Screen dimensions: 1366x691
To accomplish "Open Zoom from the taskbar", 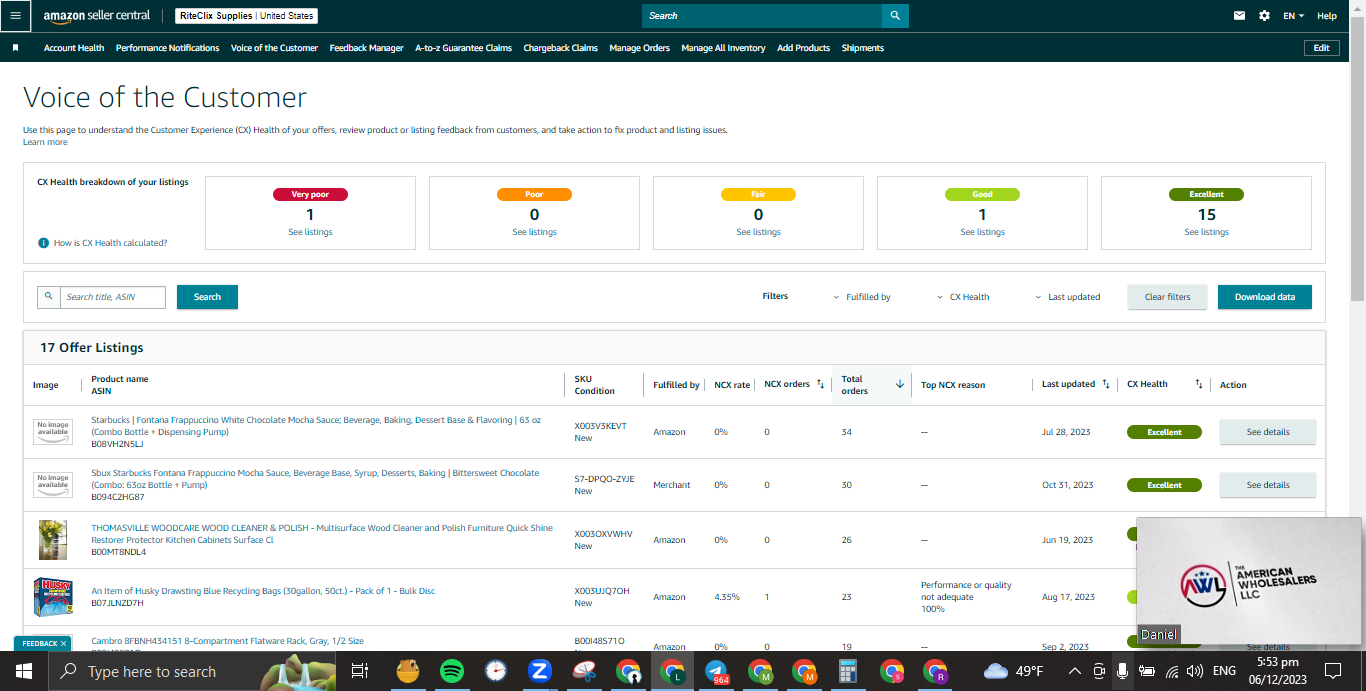I will pos(539,671).
